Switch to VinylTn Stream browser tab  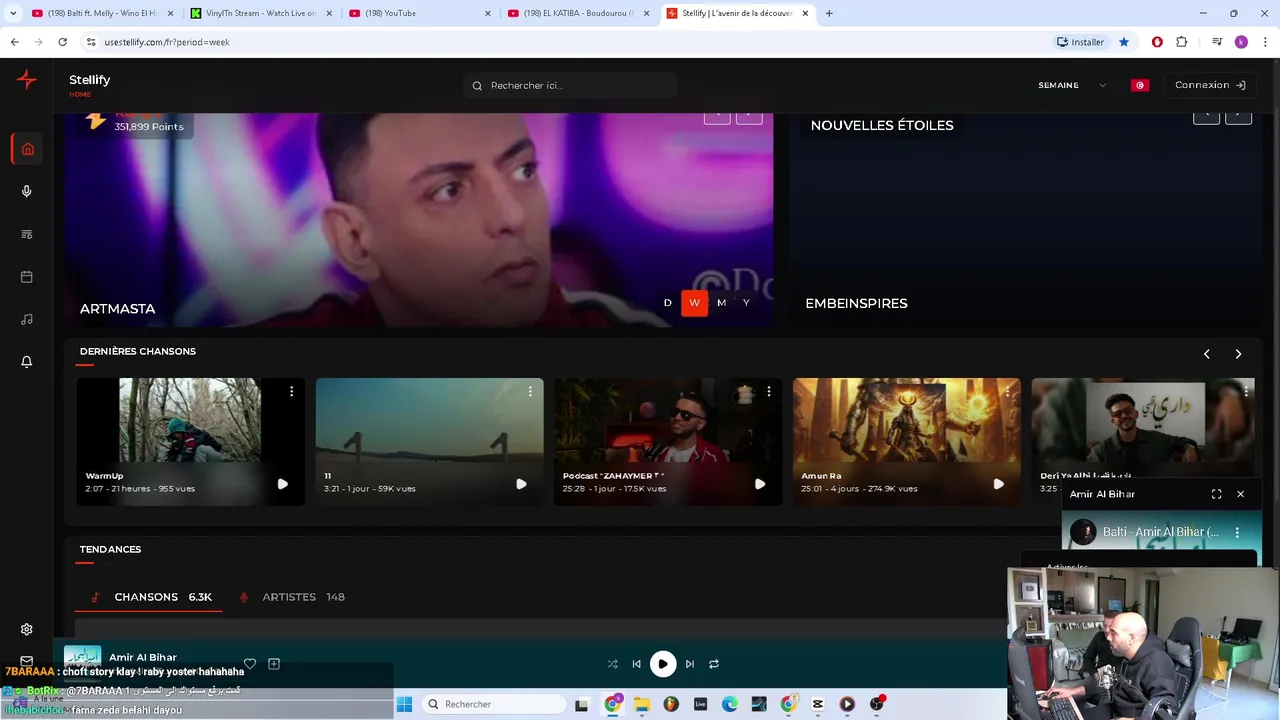click(x=260, y=13)
